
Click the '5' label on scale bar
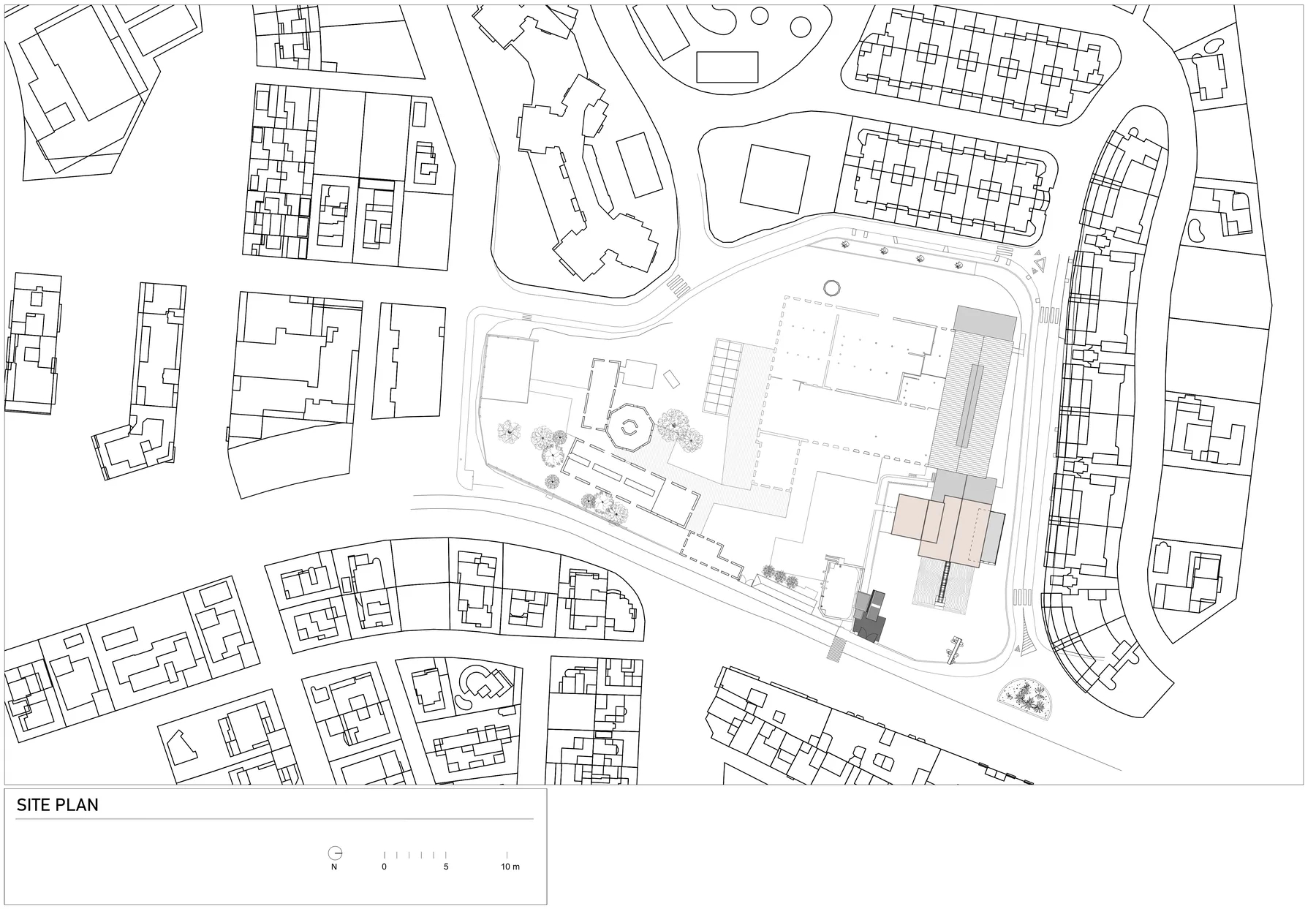[x=446, y=867]
